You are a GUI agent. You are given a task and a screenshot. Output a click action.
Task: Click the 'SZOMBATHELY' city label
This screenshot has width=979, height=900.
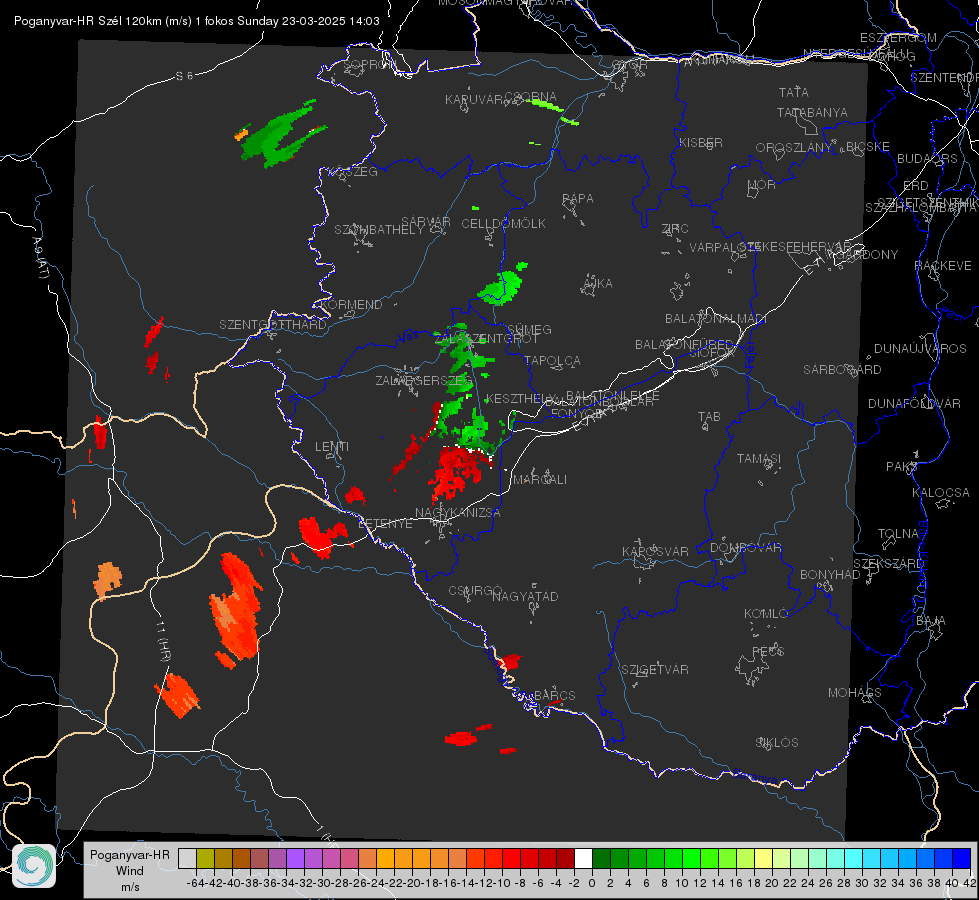pos(378,229)
